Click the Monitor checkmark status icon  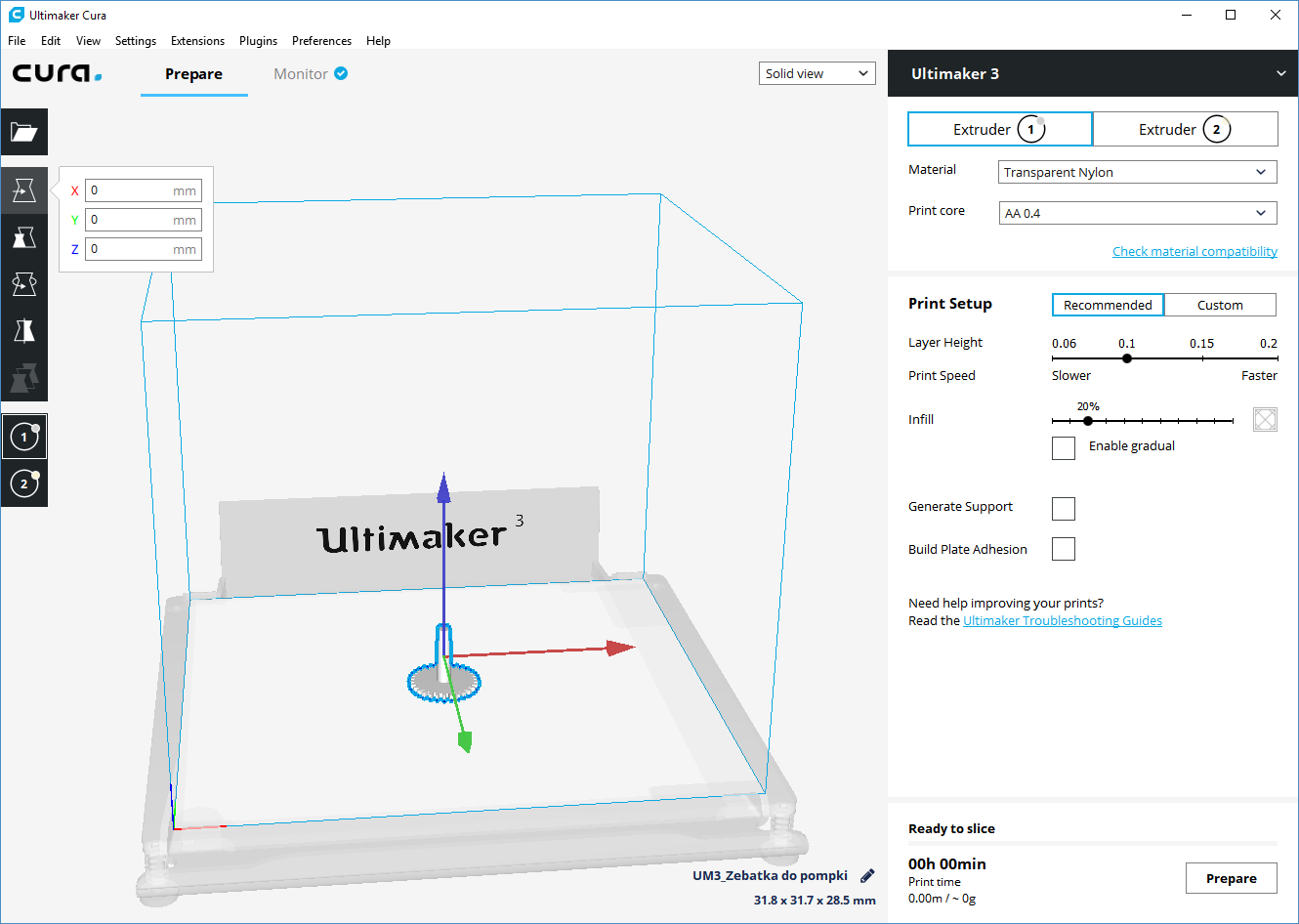coord(341,73)
